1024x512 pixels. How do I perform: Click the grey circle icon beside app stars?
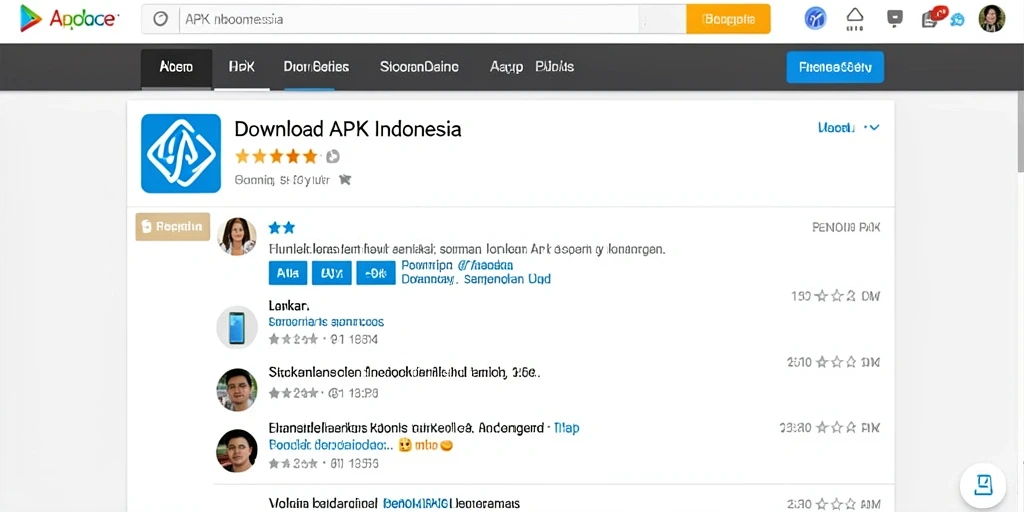(x=333, y=156)
